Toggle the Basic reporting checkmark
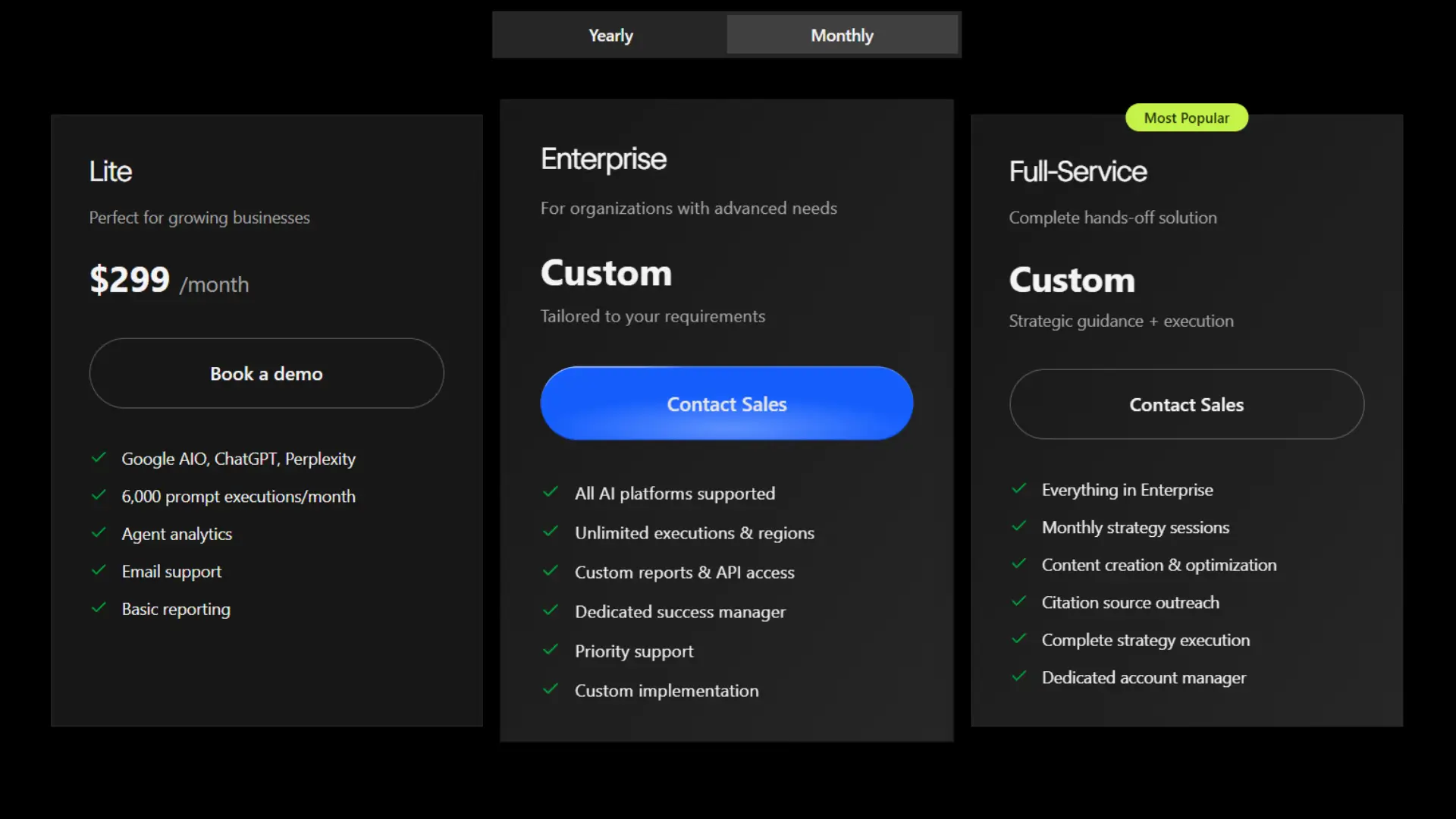 coord(99,607)
